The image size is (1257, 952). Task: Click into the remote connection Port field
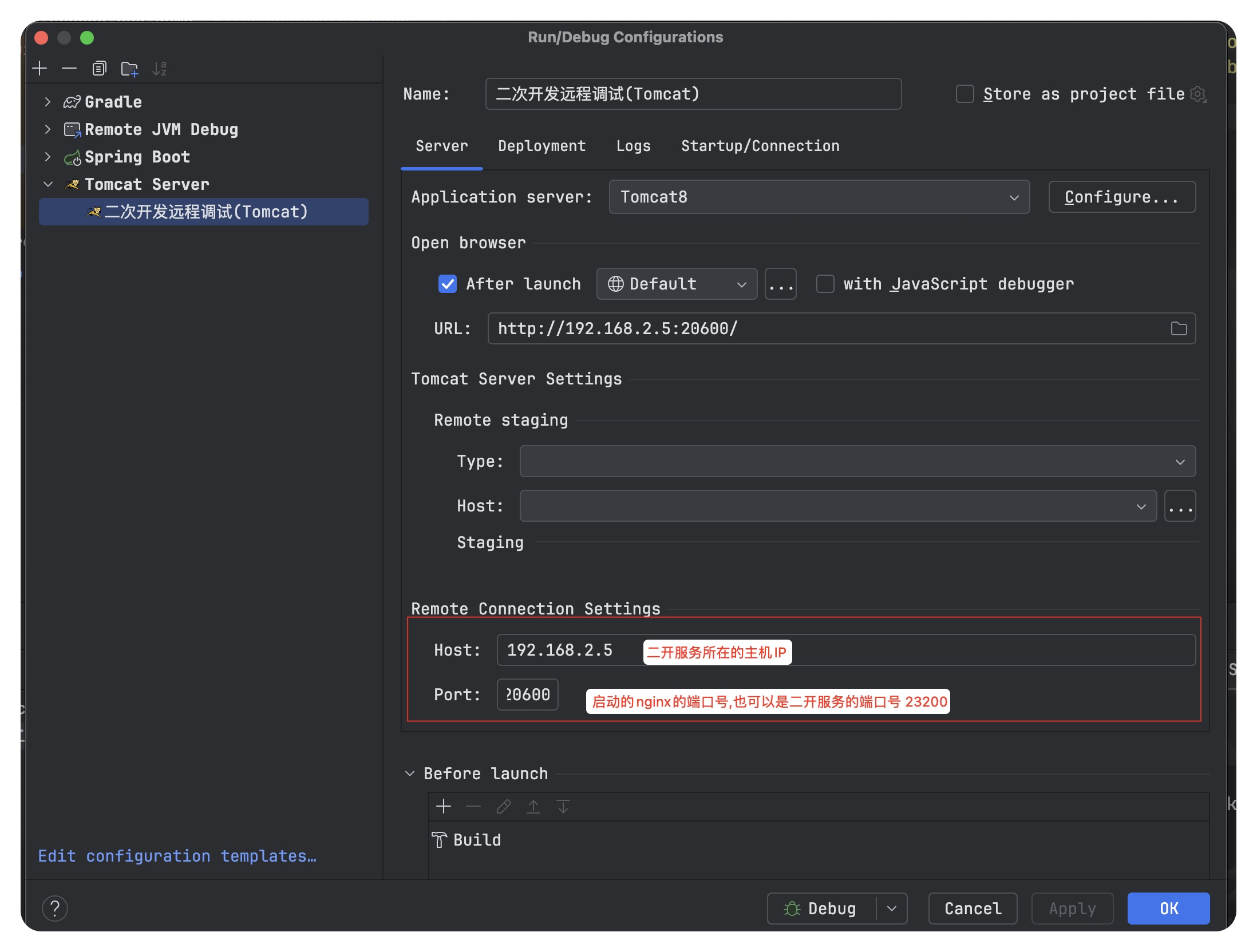click(527, 695)
